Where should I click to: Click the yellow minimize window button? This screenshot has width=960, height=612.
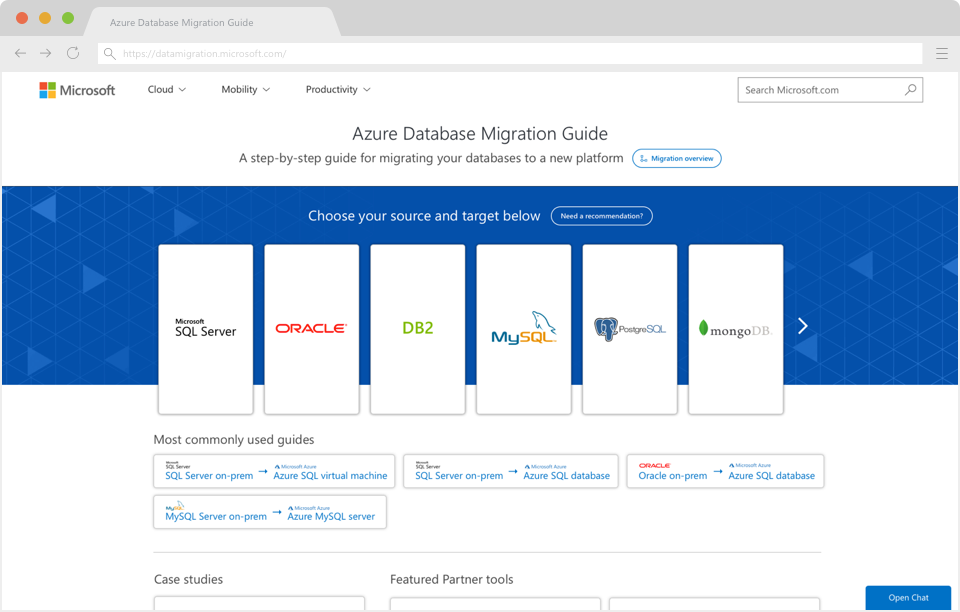pos(45,18)
